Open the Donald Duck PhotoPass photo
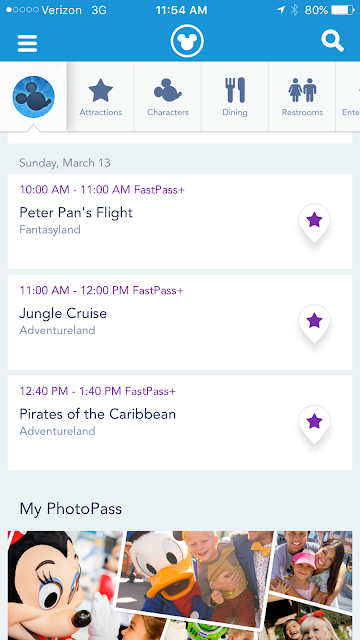360x640 pixels. click(194, 580)
